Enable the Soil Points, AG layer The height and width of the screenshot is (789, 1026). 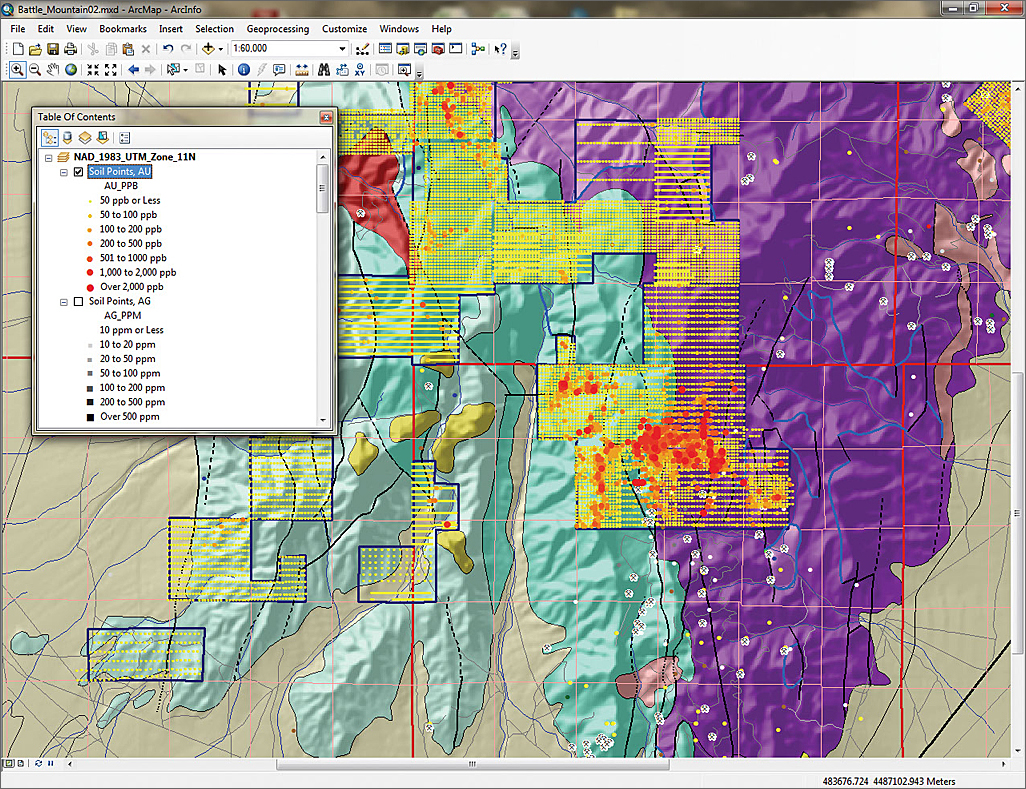(x=79, y=301)
